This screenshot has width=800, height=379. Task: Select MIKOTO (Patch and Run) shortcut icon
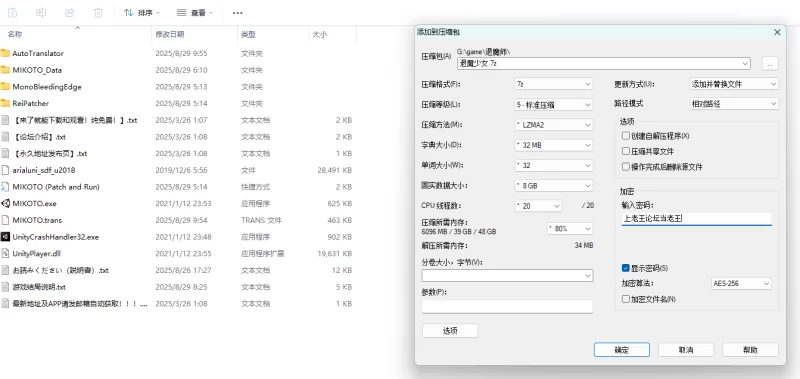tap(6, 187)
